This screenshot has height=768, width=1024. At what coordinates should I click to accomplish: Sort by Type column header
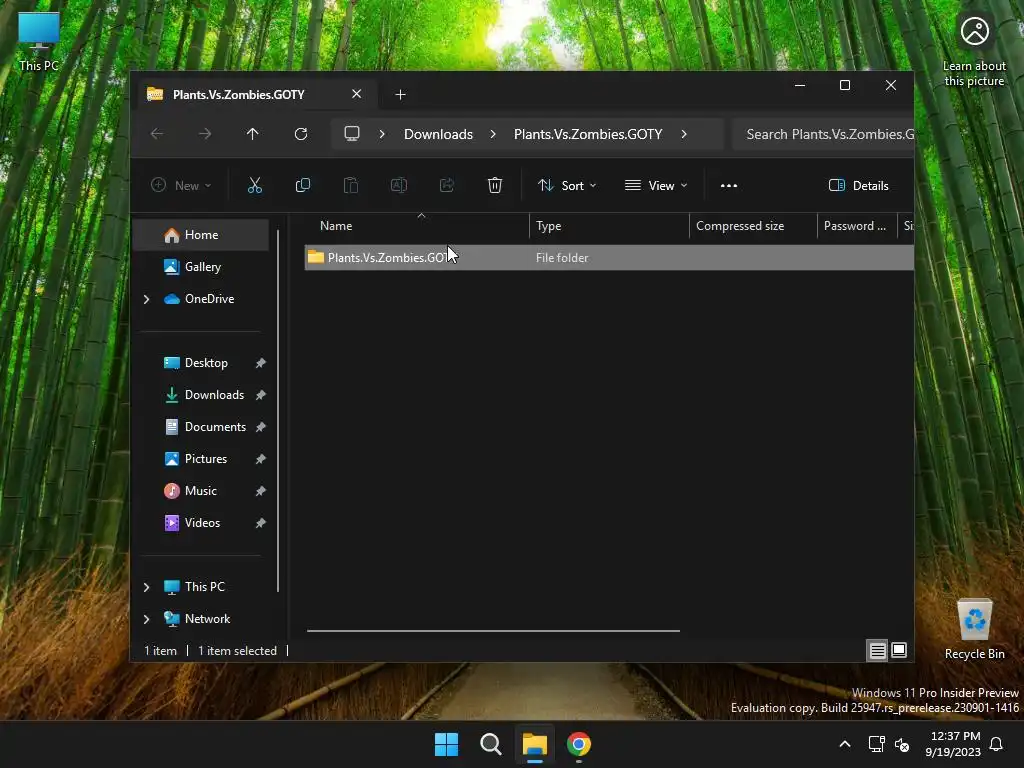[x=609, y=226]
